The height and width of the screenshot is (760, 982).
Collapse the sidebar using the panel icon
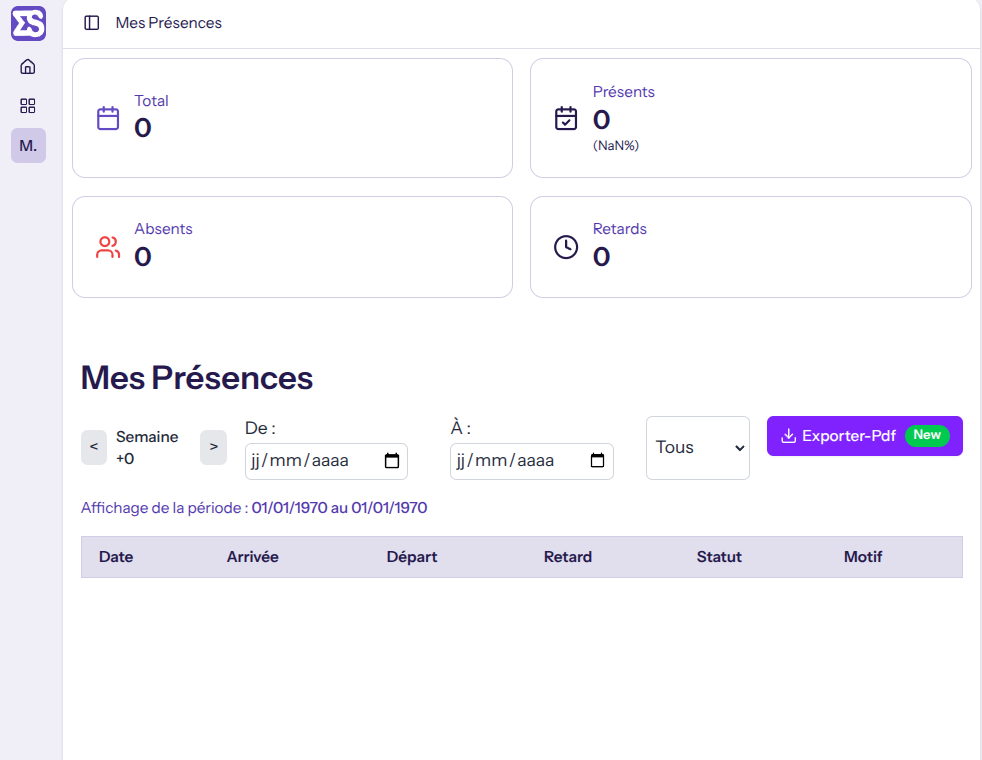pos(91,22)
